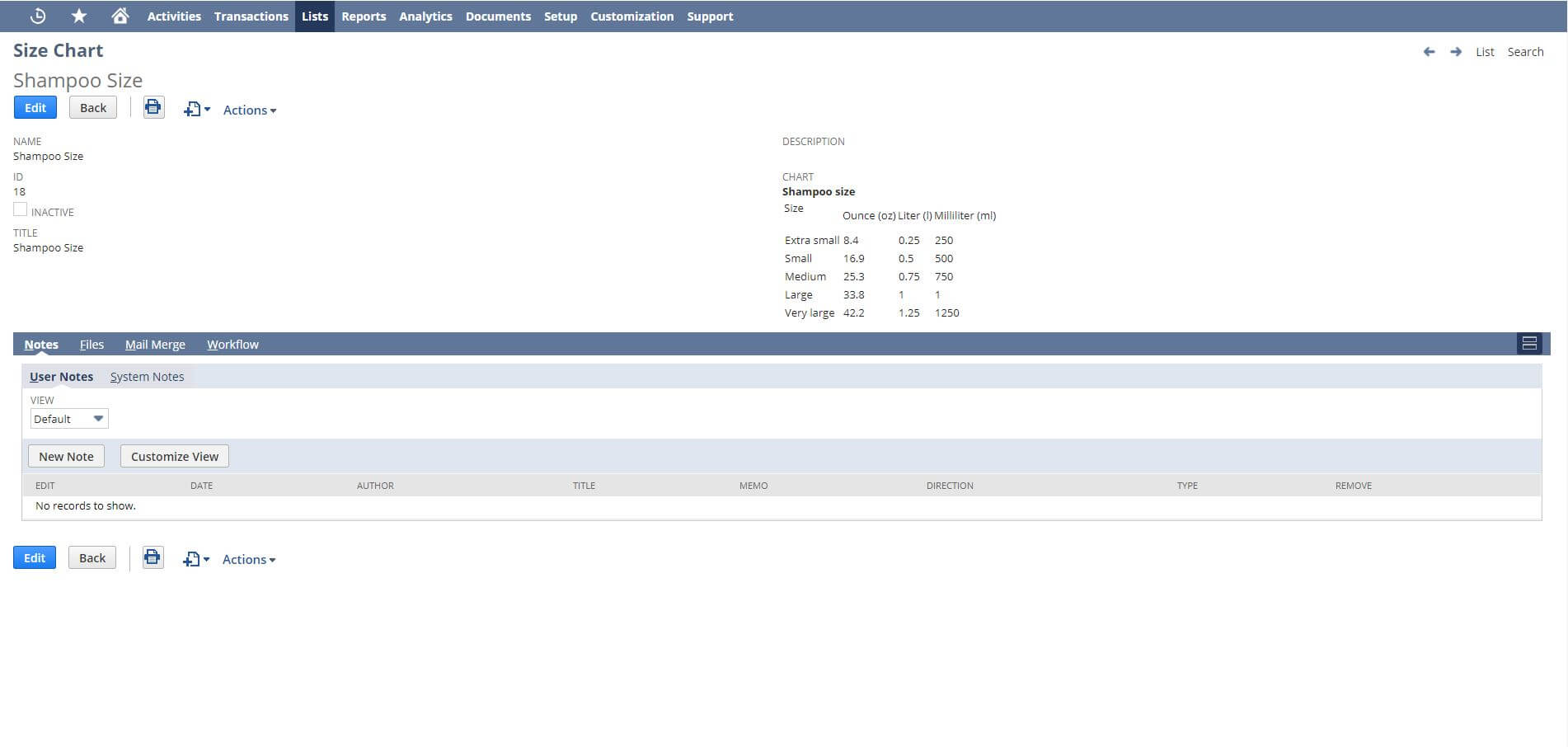Go to next record with right arrow
Viewport: 1568px width, 747px height.
coord(1456,52)
